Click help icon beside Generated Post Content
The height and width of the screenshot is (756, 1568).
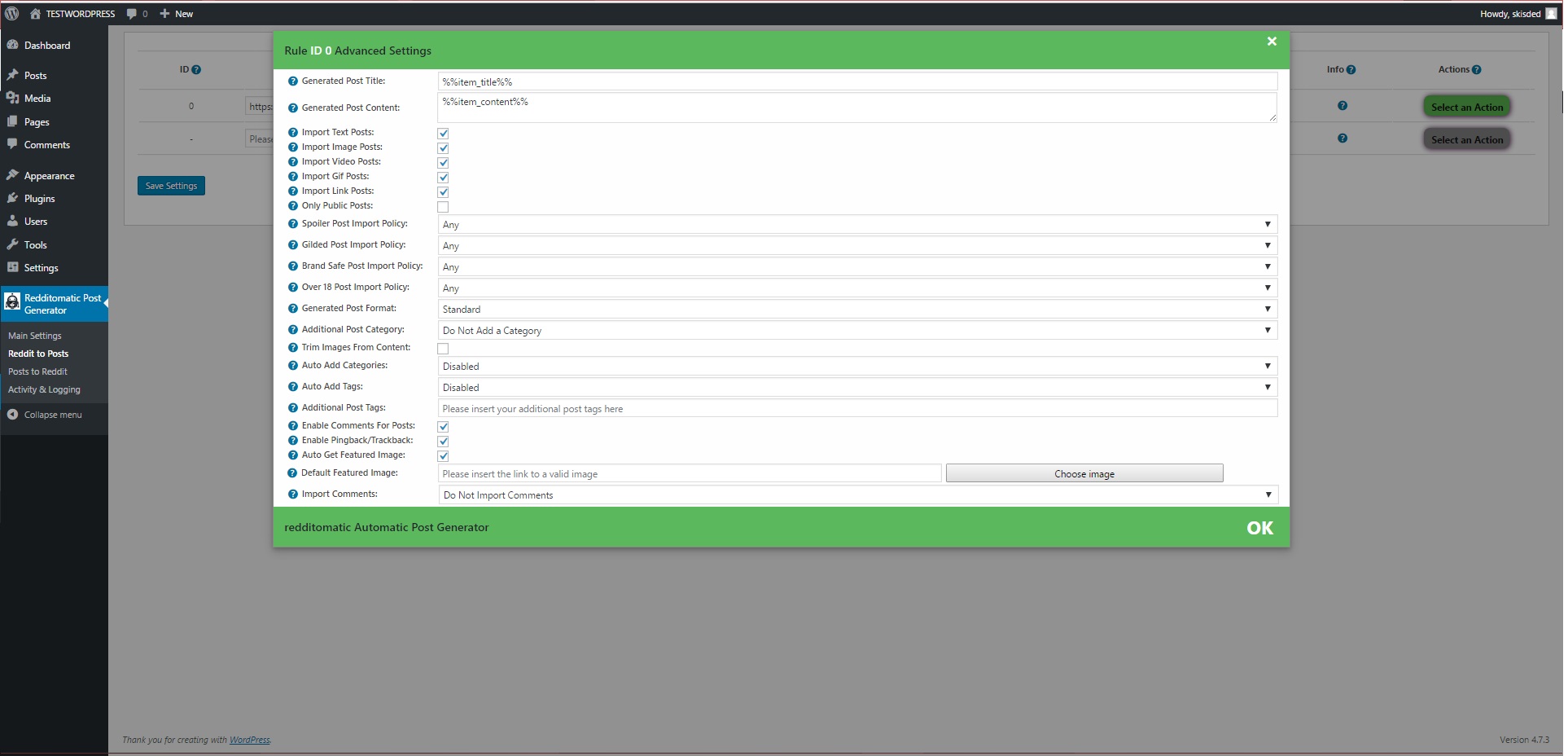(x=293, y=108)
